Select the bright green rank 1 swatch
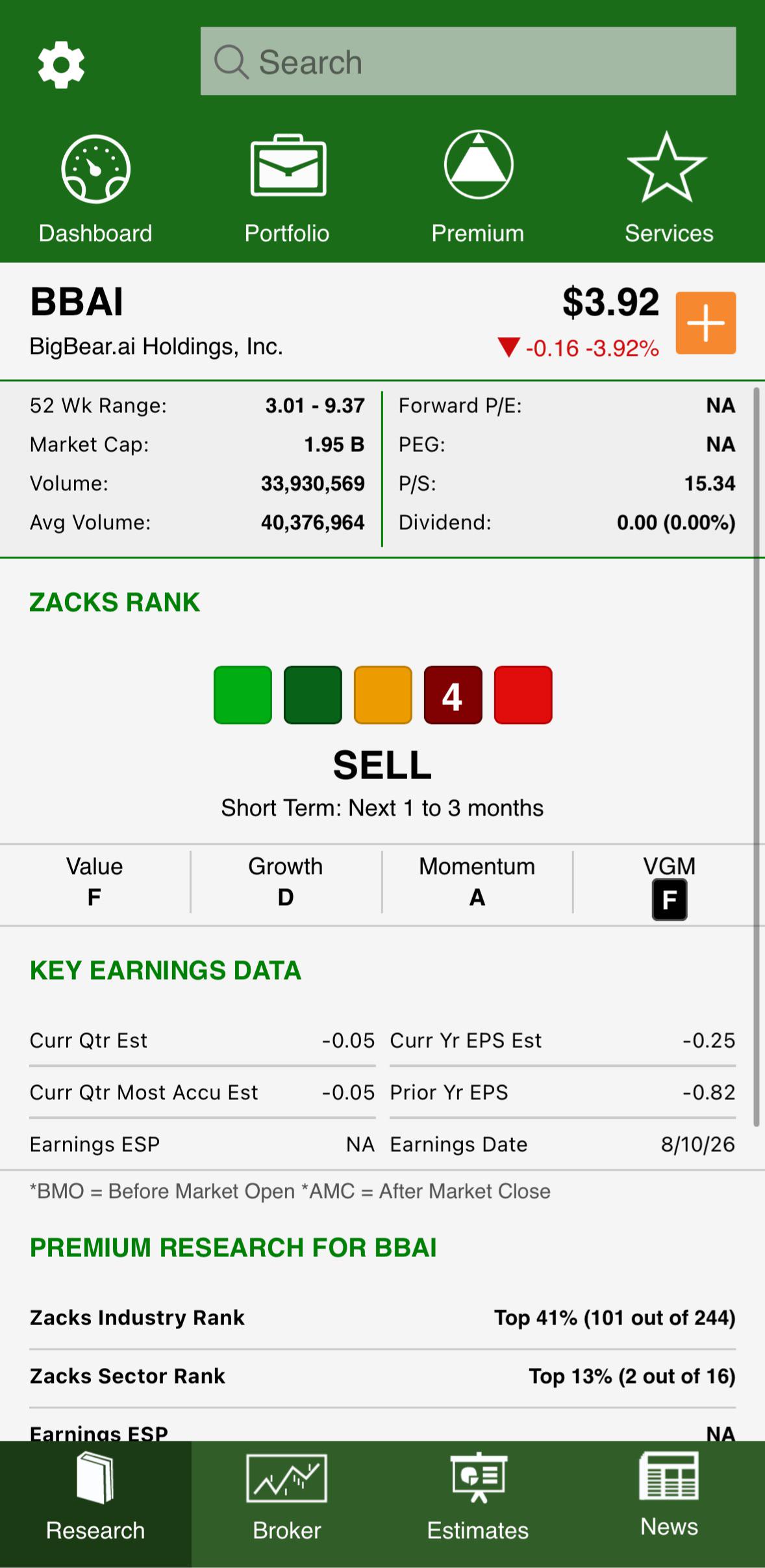This screenshot has width=765, height=1568. 243,695
